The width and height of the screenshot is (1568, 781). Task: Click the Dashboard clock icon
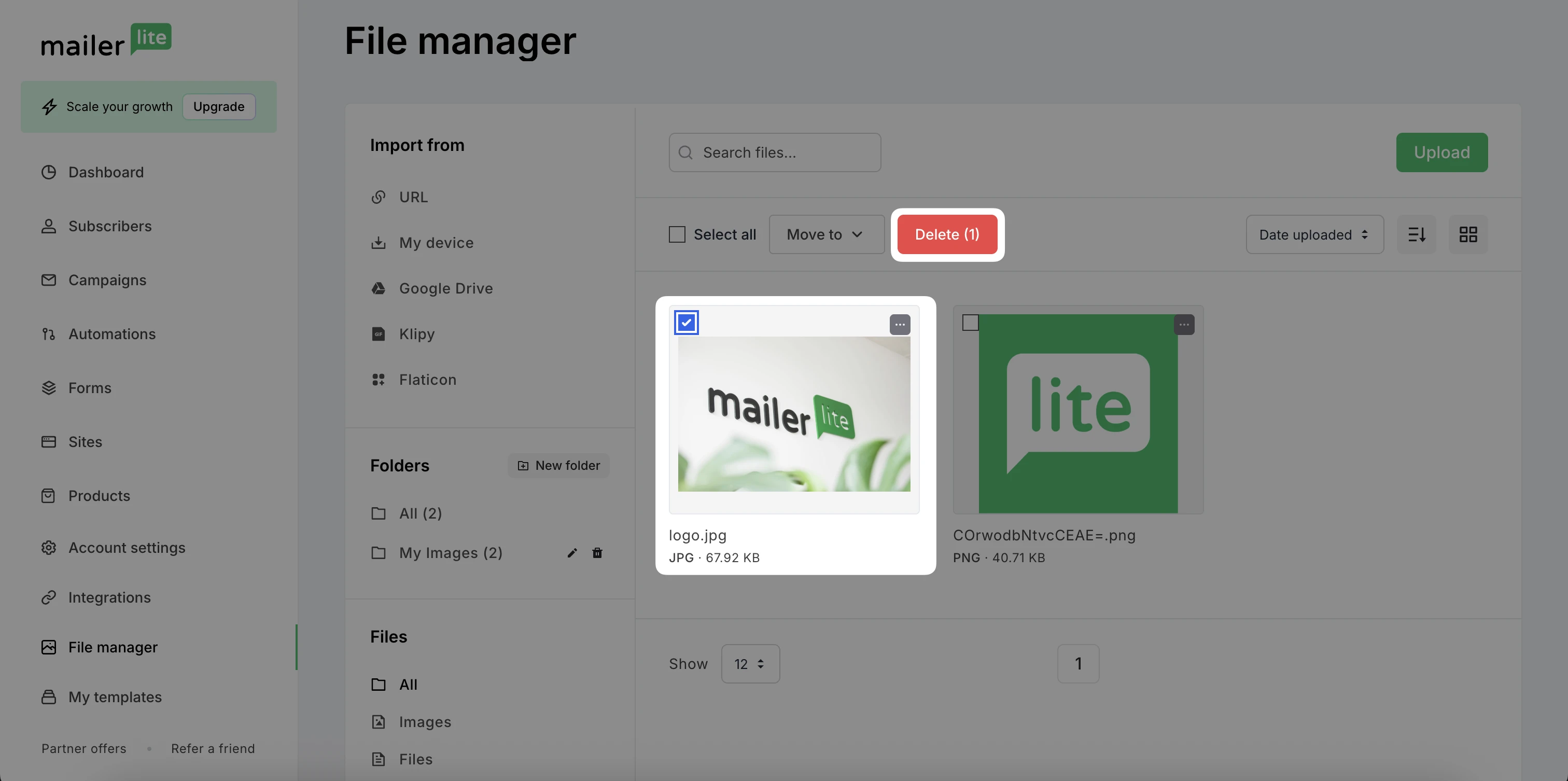coord(49,172)
